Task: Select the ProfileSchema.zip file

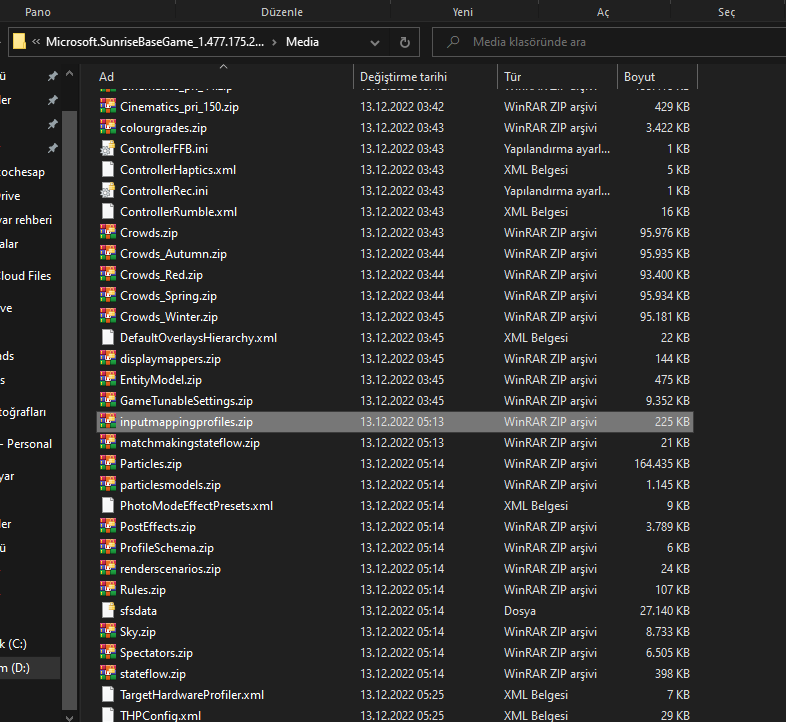Action: (395, 548)
